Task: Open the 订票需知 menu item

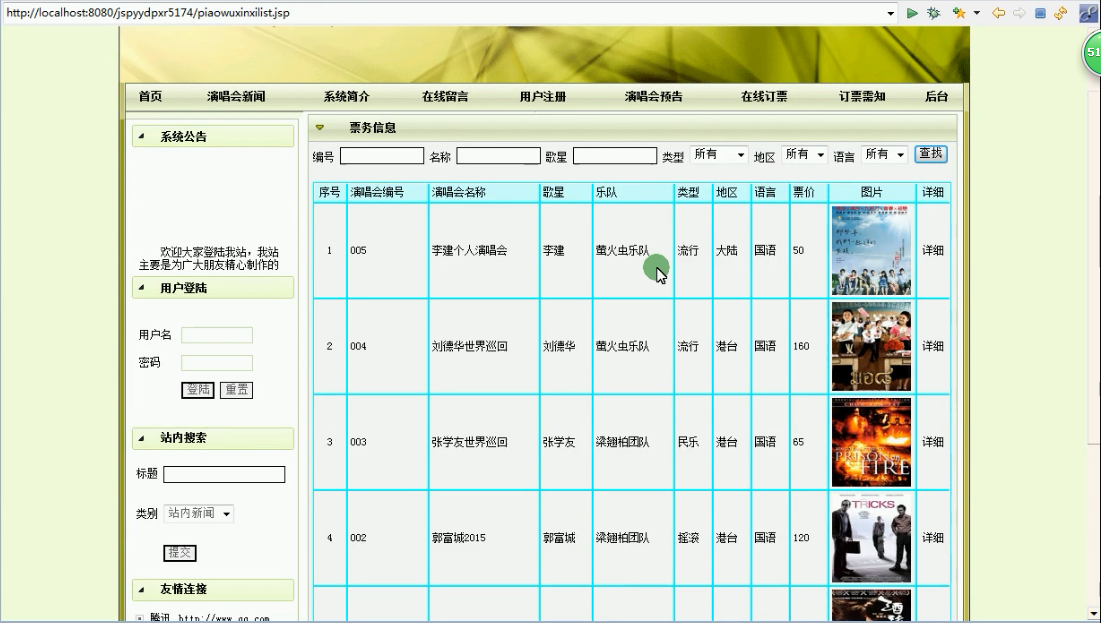Action: pos(862,97)
